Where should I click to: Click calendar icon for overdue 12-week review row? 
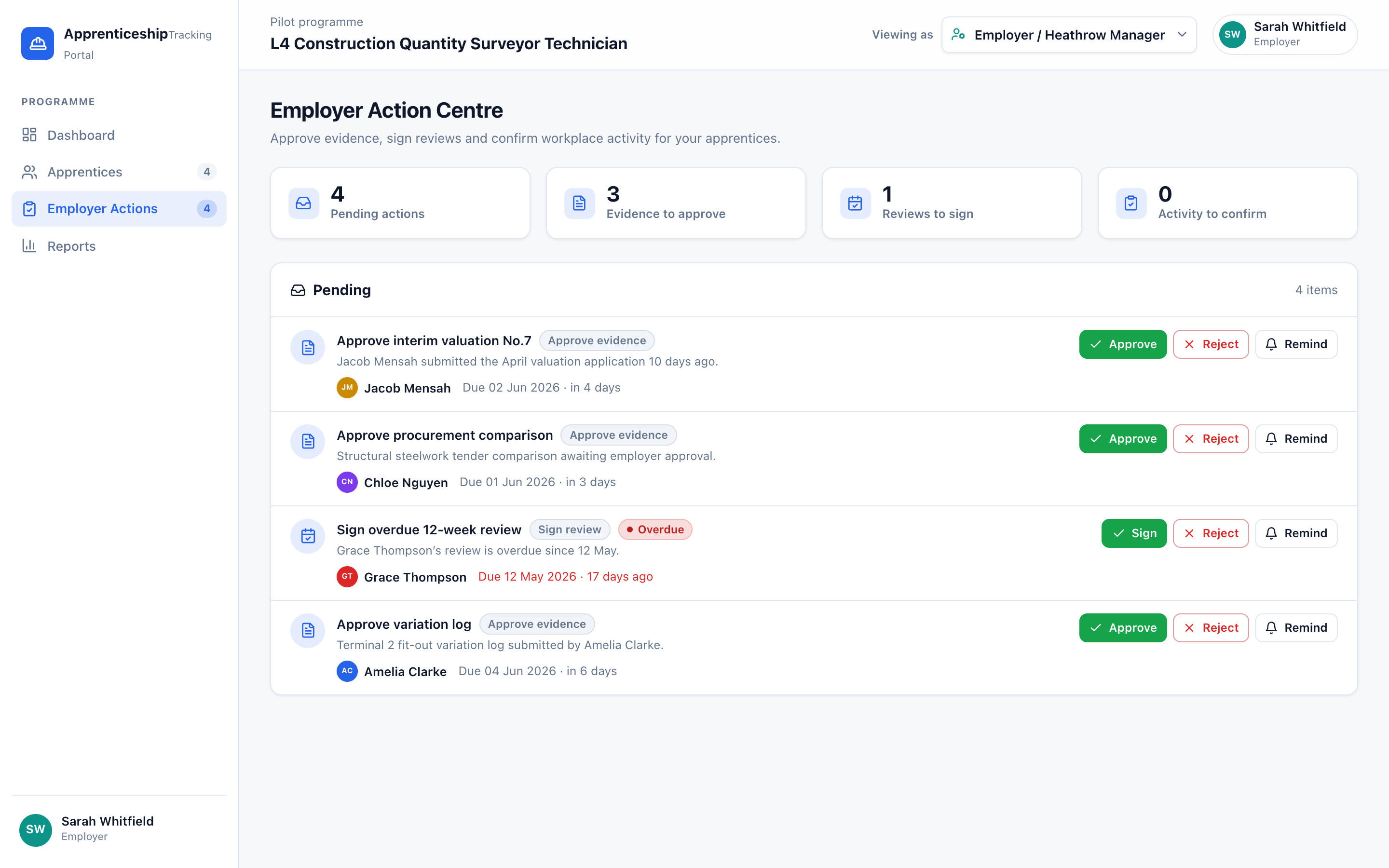pos(308,536)
